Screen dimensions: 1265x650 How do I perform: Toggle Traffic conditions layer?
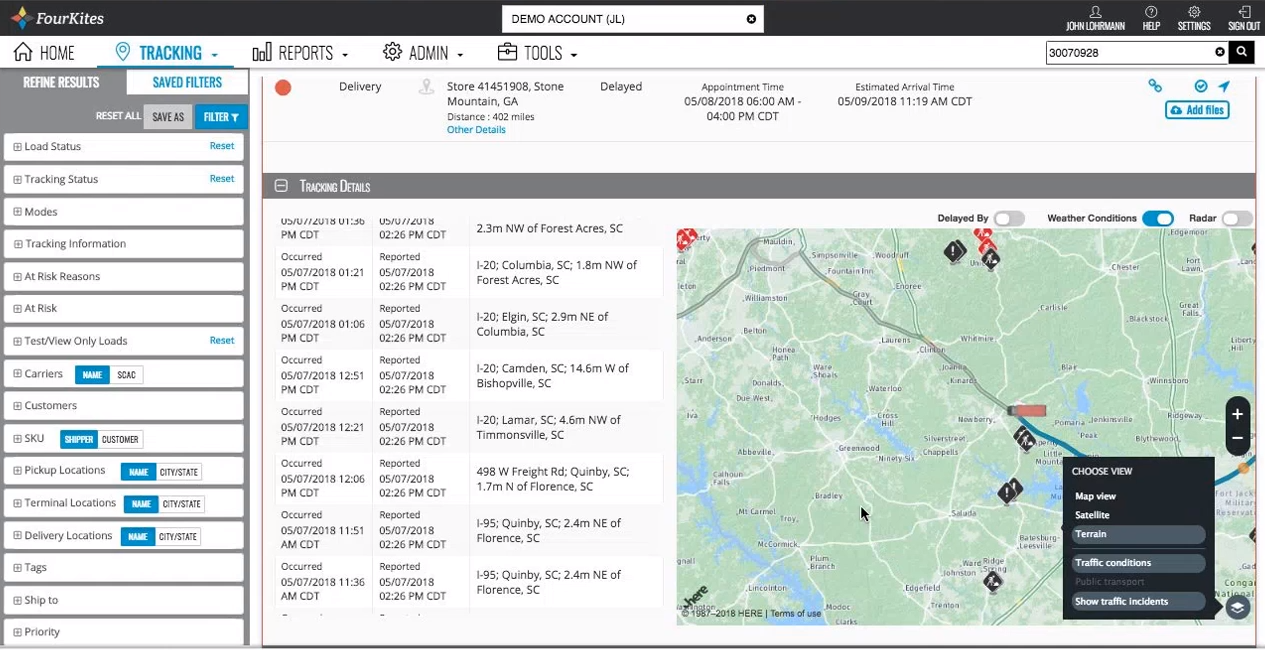click(1138, 563)
